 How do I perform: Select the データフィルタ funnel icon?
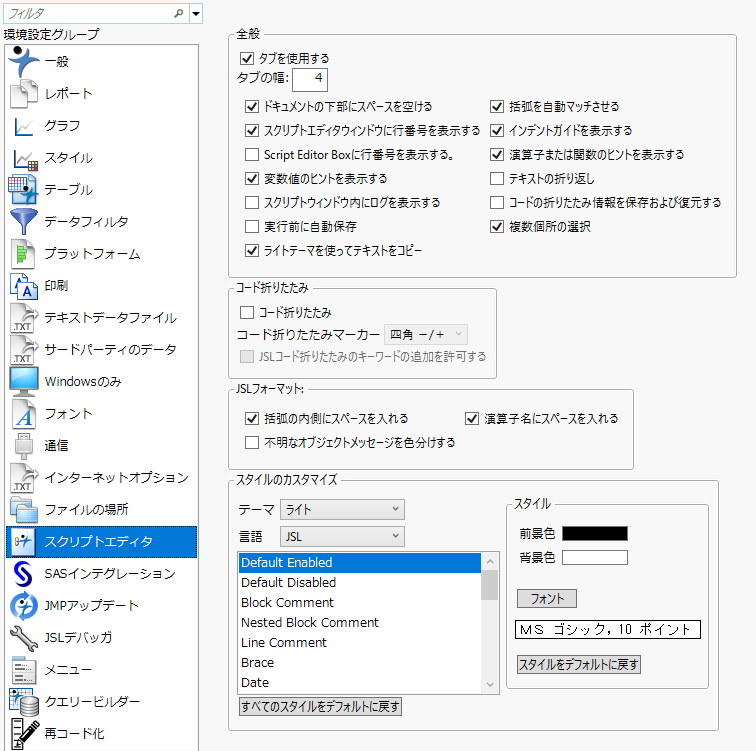[23, 221]
